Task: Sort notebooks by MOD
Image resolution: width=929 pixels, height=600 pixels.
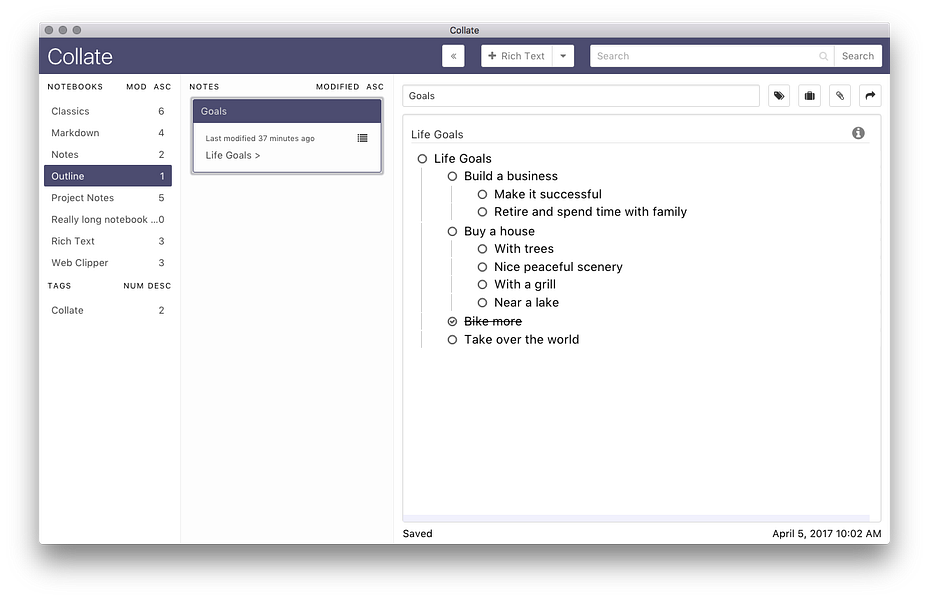Action: tap(136, 86)
